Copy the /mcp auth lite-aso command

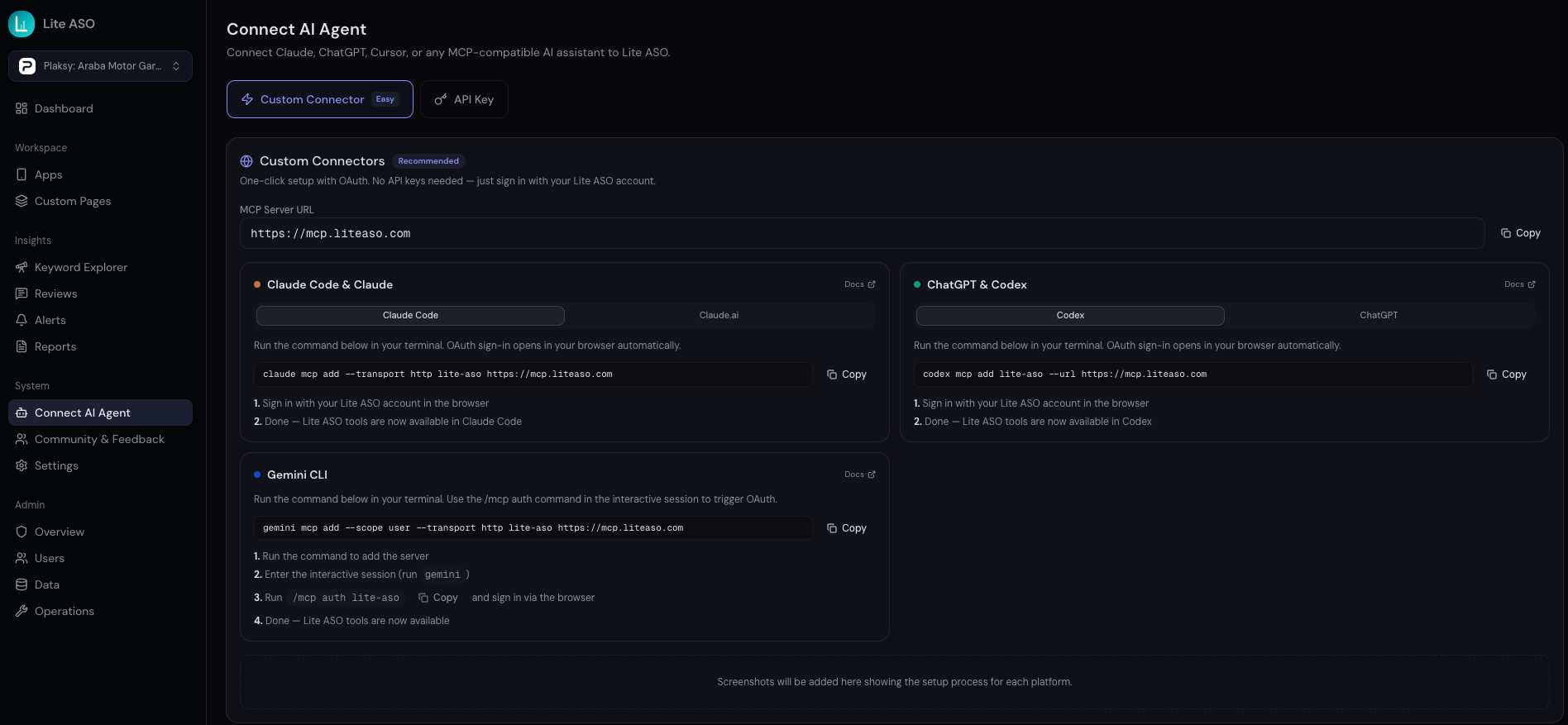[437, 598]
